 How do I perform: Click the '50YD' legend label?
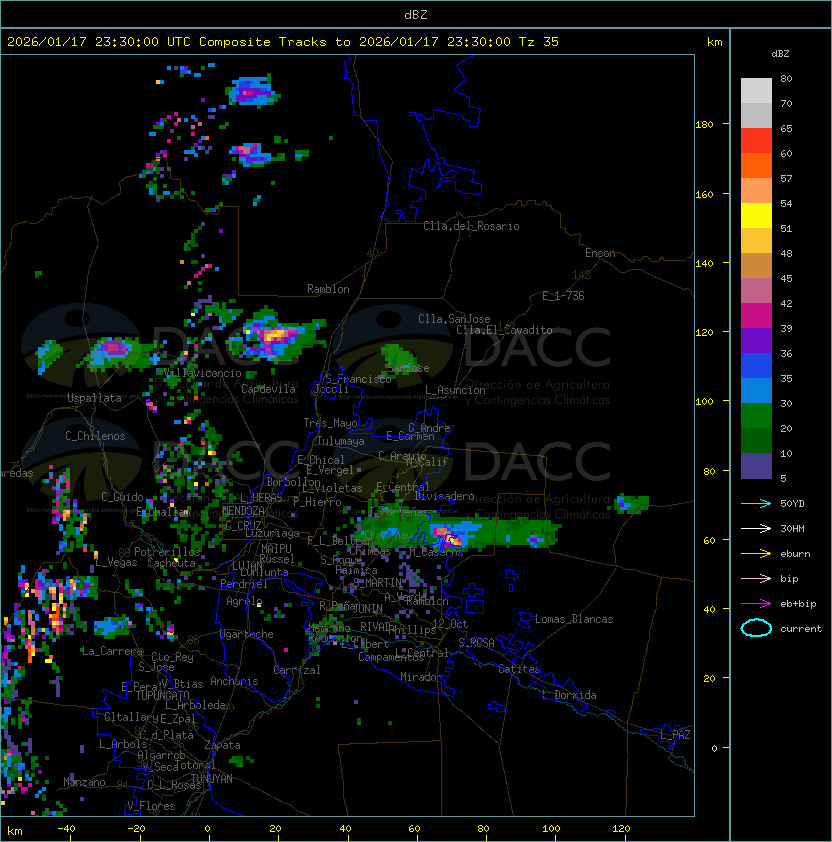(x=792, y=504)
